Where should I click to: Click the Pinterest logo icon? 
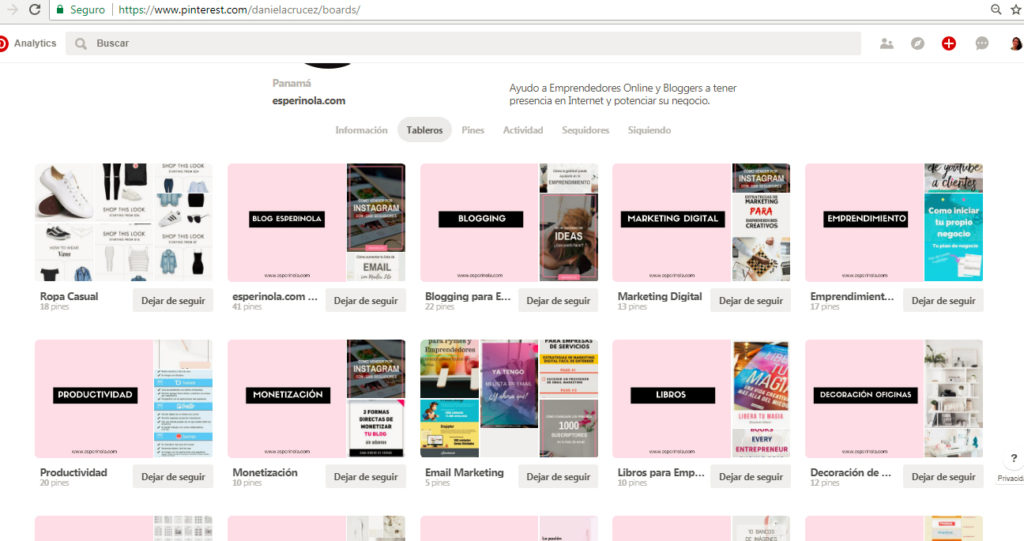(x=3, y=43)
